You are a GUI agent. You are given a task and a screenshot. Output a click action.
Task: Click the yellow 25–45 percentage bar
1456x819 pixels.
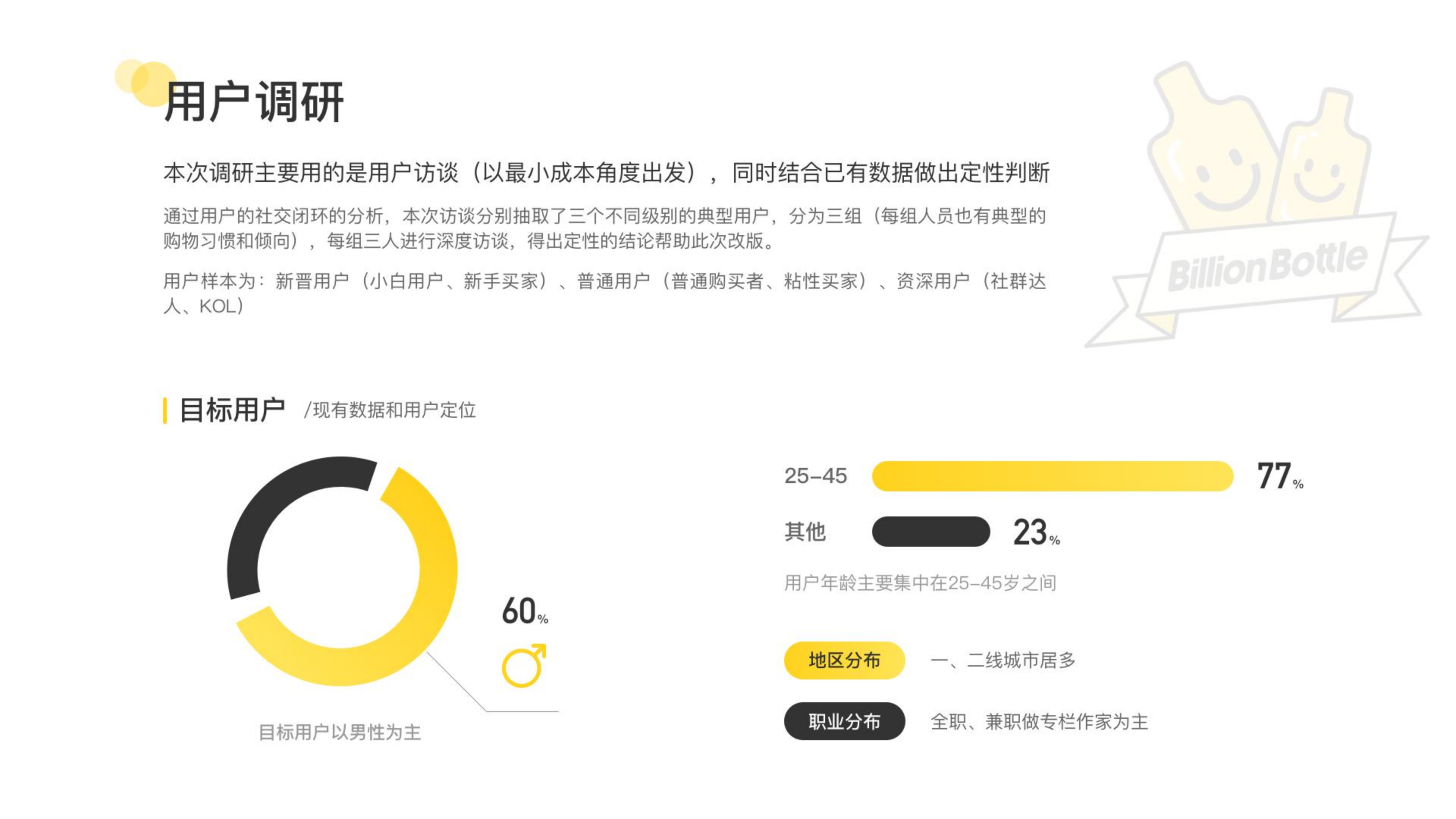coord(1051,476)
